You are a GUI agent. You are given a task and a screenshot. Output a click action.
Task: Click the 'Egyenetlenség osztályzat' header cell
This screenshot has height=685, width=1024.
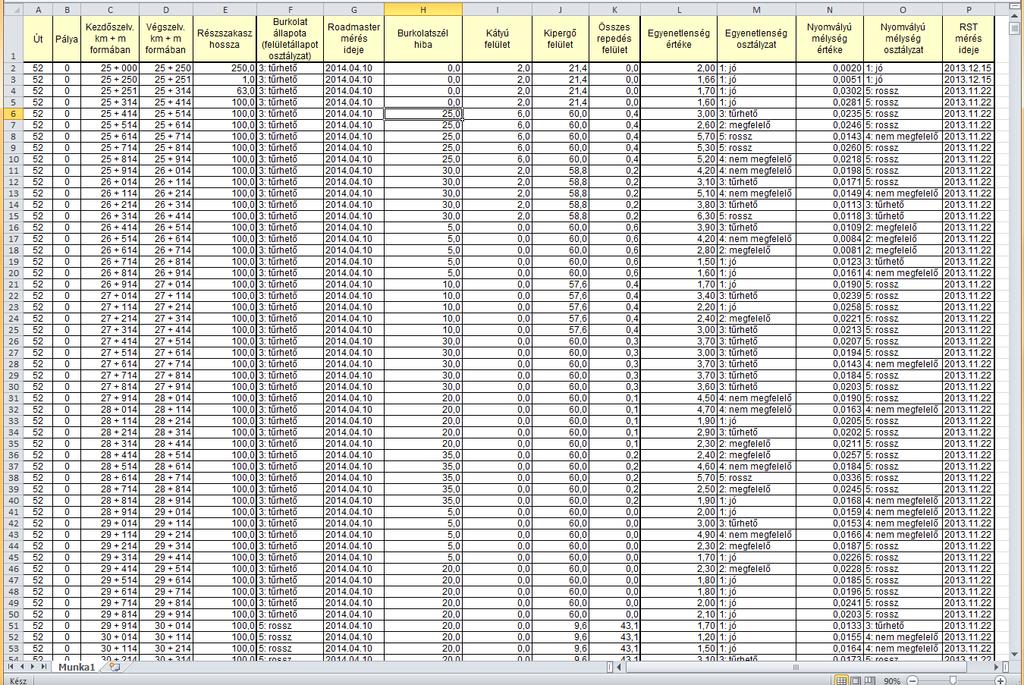click(x=756, y=39)
